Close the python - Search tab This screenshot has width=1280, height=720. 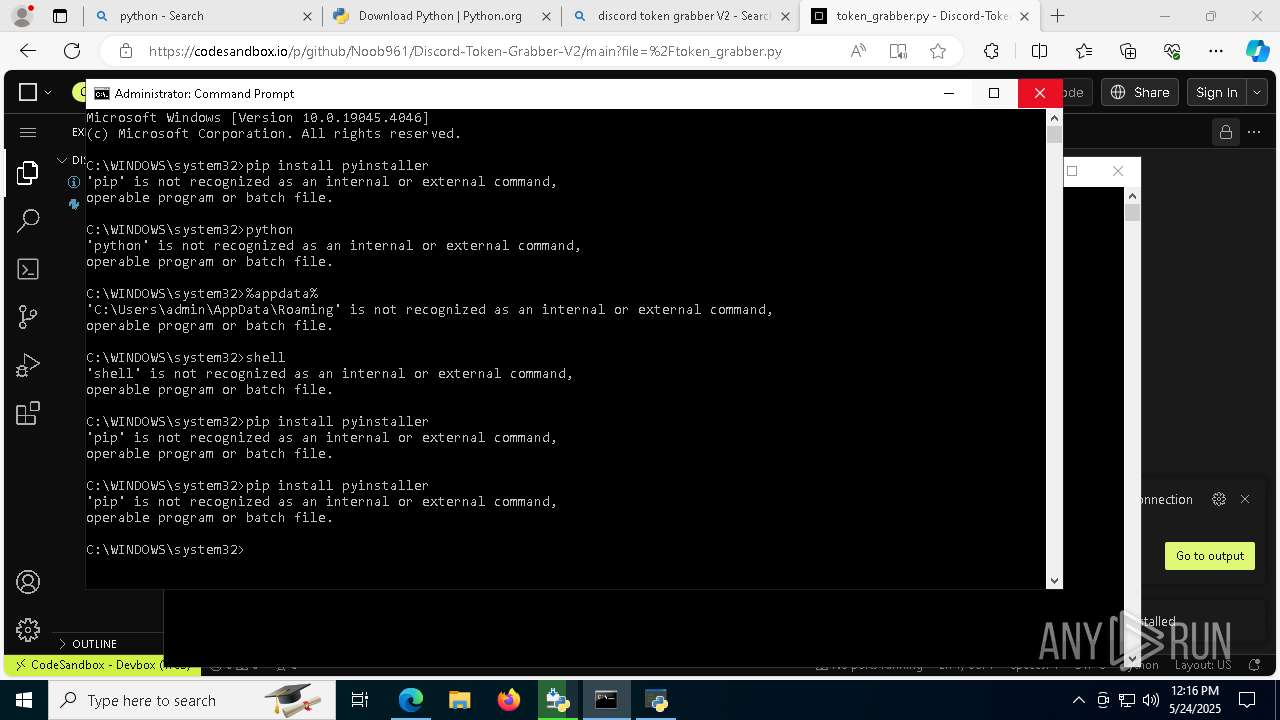point(307,16)
